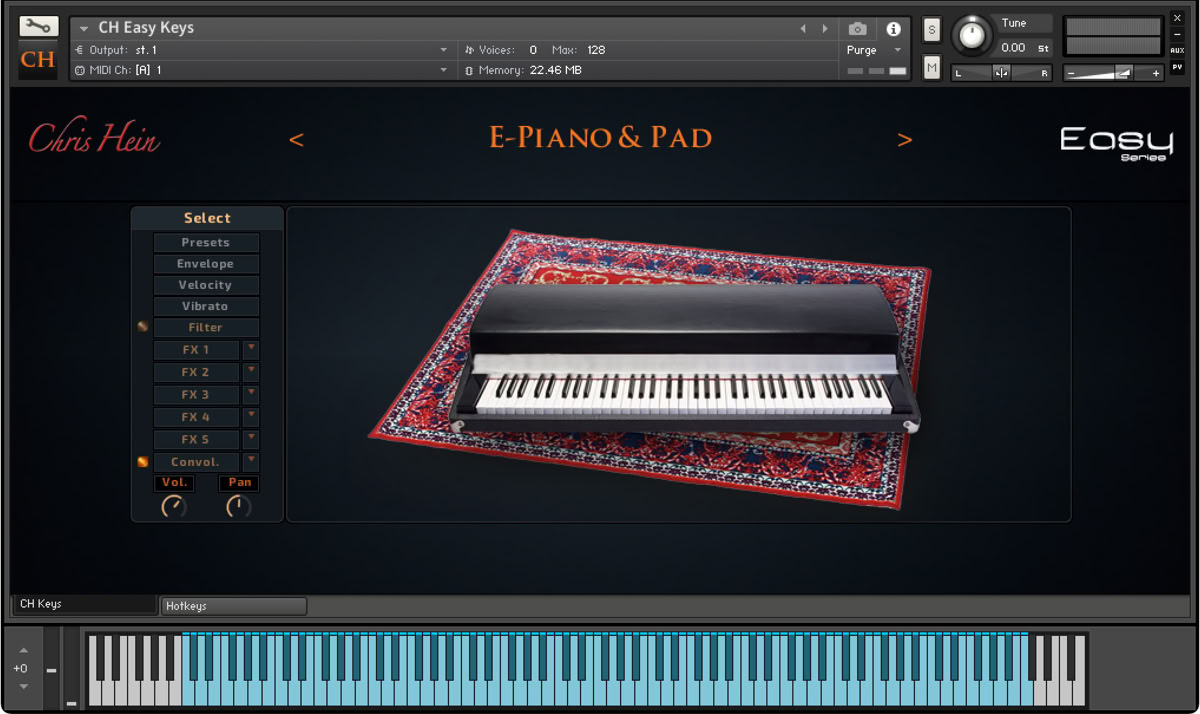
Task: Select the previous instrument arrow in header
Action: pyautogui.click(x=802, y=29)
